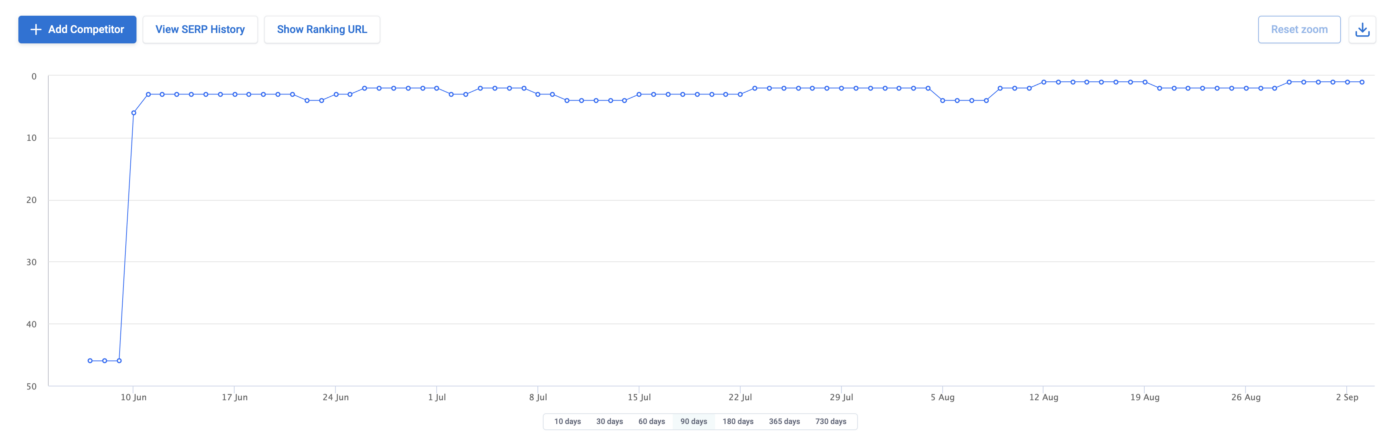This screenshot has width=1400, height=439.
Task: Switch to the 30 days range
Action: [609, 421]
